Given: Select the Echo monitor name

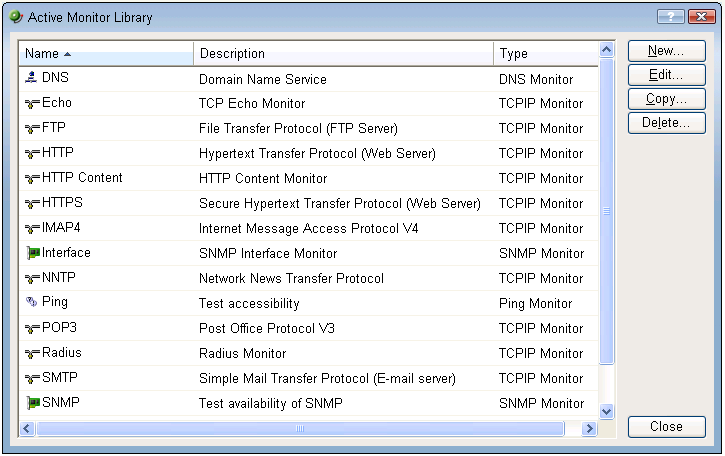Looking at the screenshot, I should 57,102.
